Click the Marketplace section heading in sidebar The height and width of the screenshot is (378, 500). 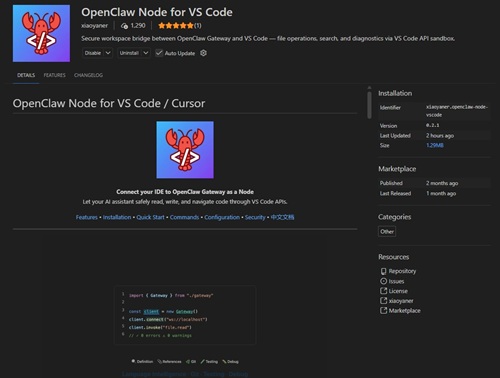point(397,169)
